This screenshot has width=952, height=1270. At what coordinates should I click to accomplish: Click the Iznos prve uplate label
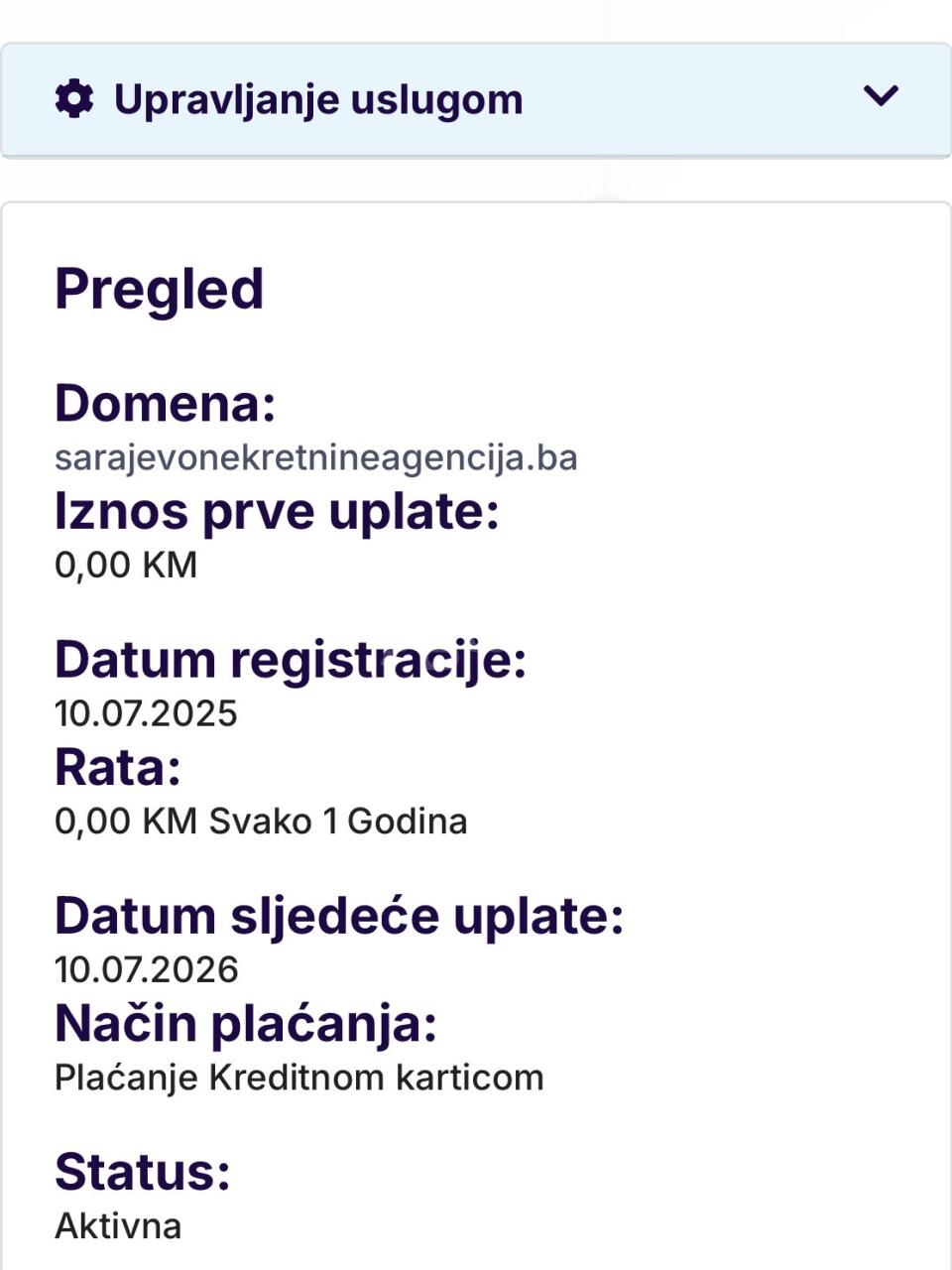click(x=277, y=512)
